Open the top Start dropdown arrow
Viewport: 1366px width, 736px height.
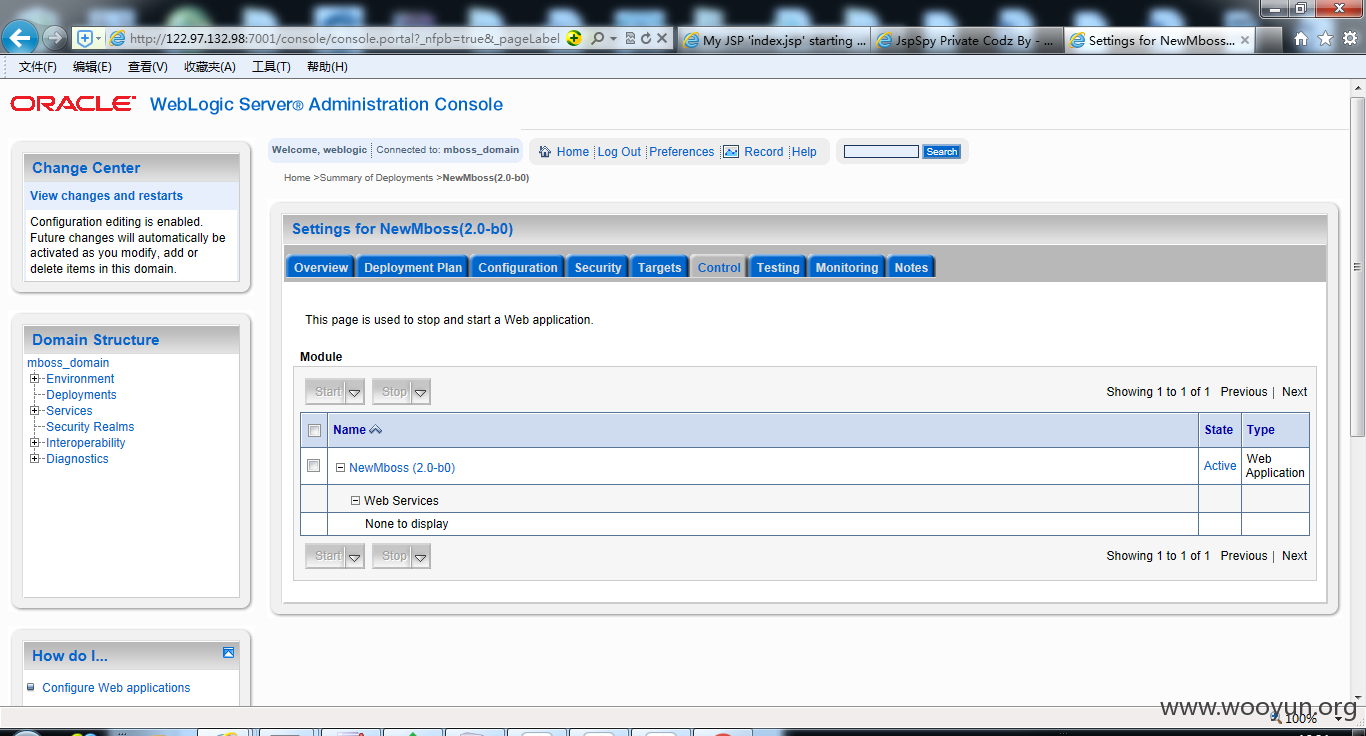point(354,392)
